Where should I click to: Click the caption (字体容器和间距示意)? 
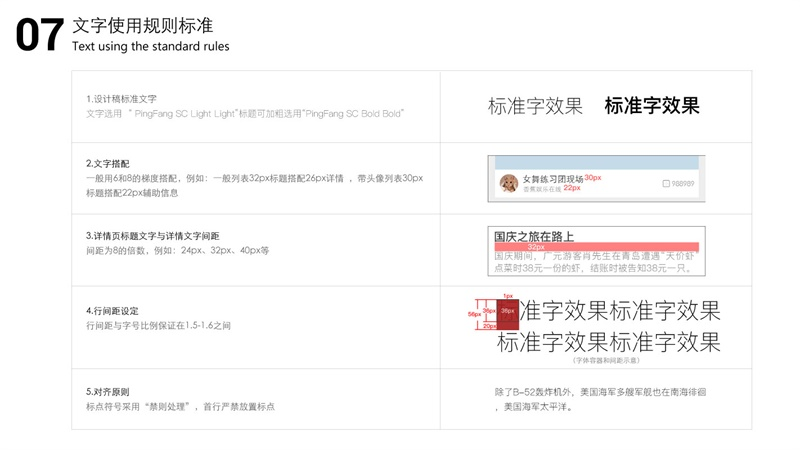coord(606,360)
